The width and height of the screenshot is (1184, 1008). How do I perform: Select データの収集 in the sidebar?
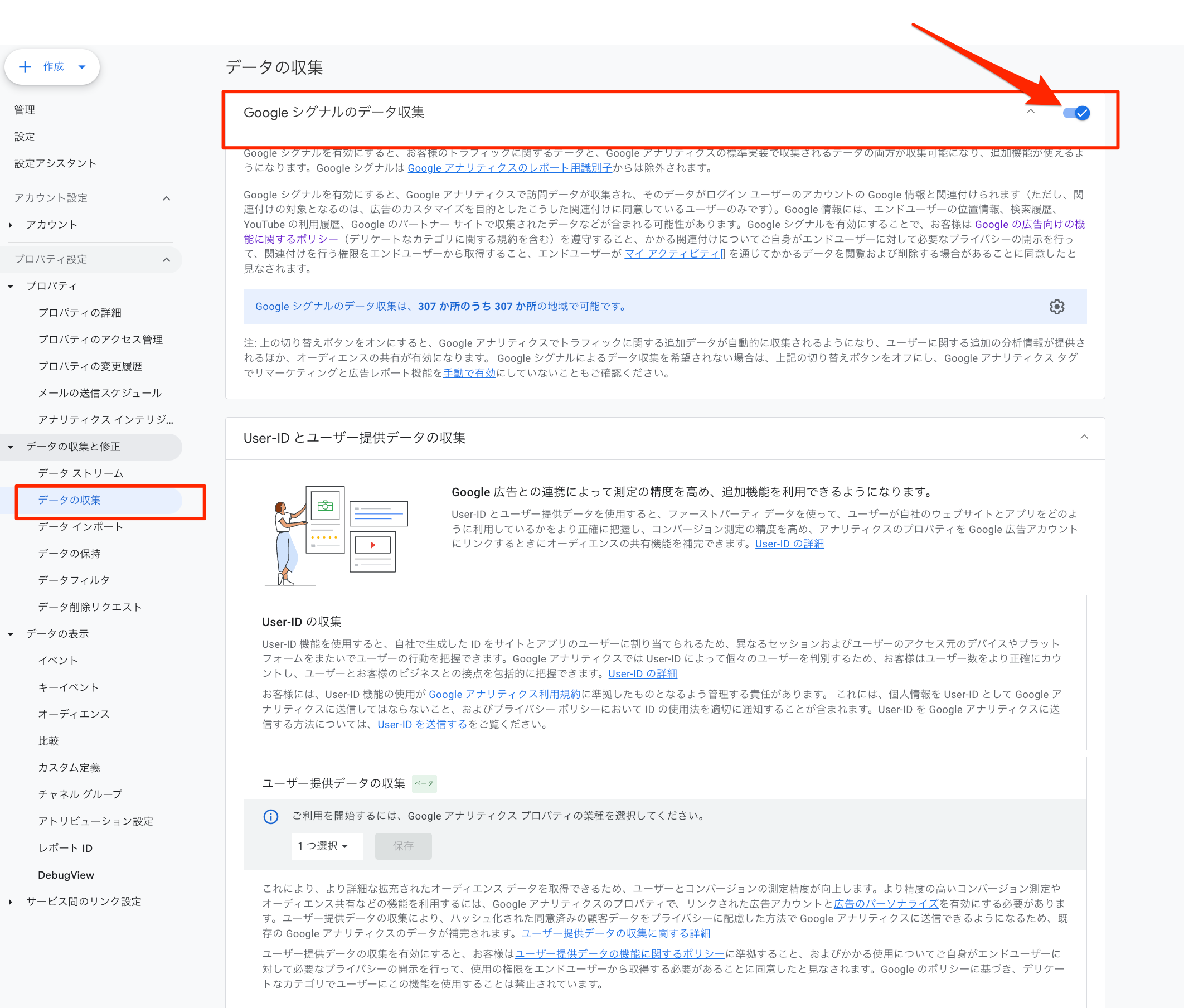point(69,500)
